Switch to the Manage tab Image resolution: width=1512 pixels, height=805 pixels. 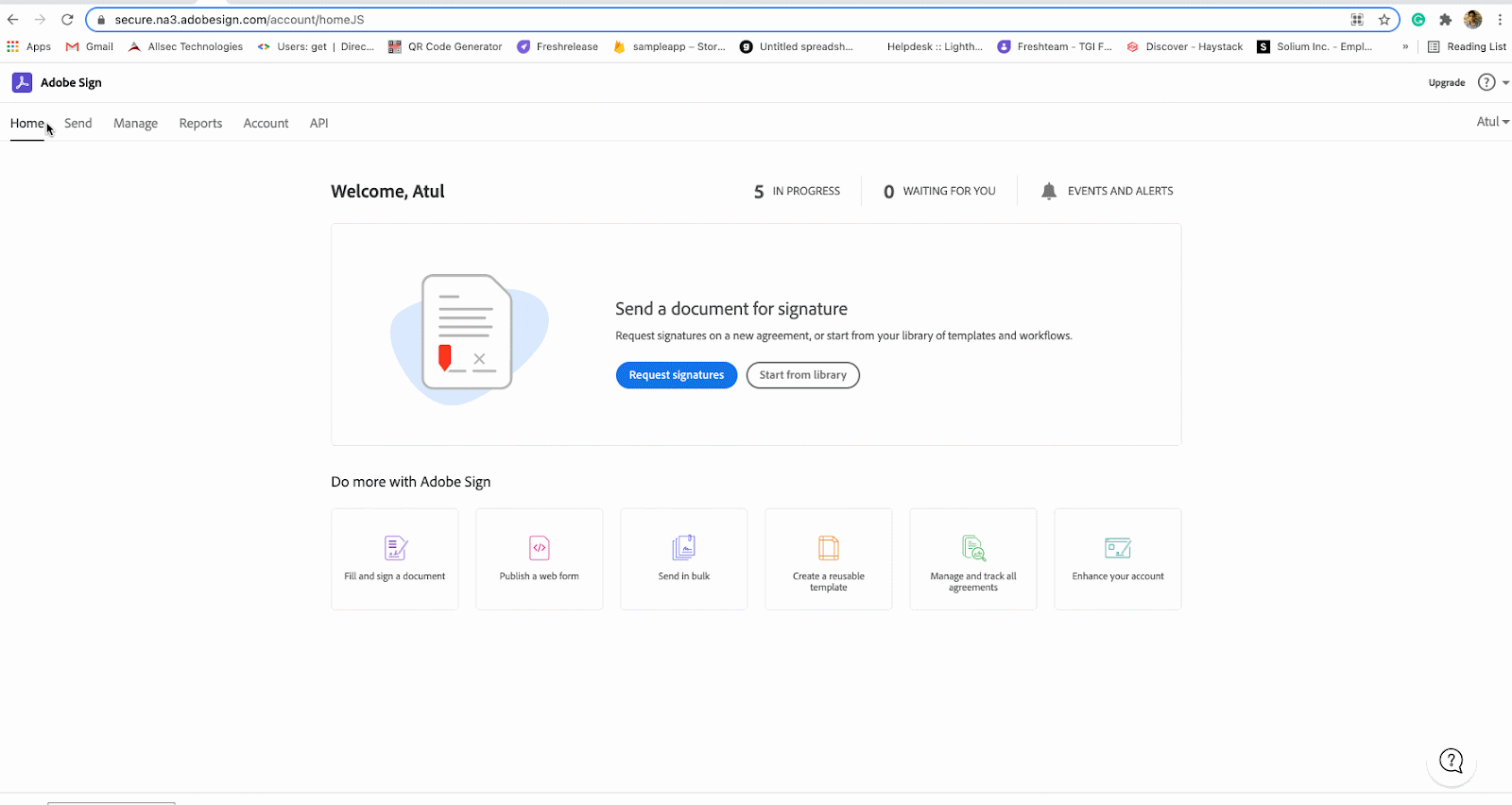click(135, 123)
